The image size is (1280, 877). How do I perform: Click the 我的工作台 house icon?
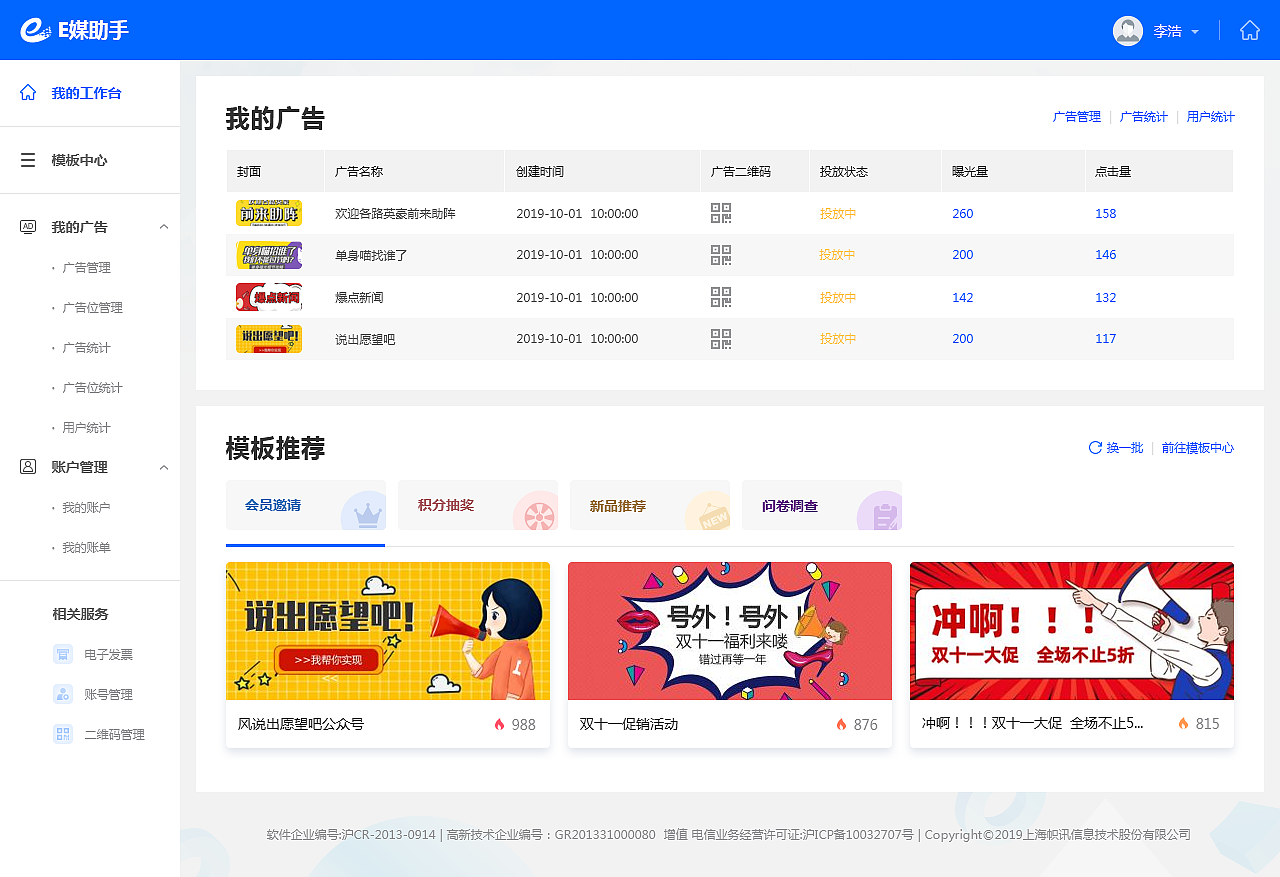(28, 92)
